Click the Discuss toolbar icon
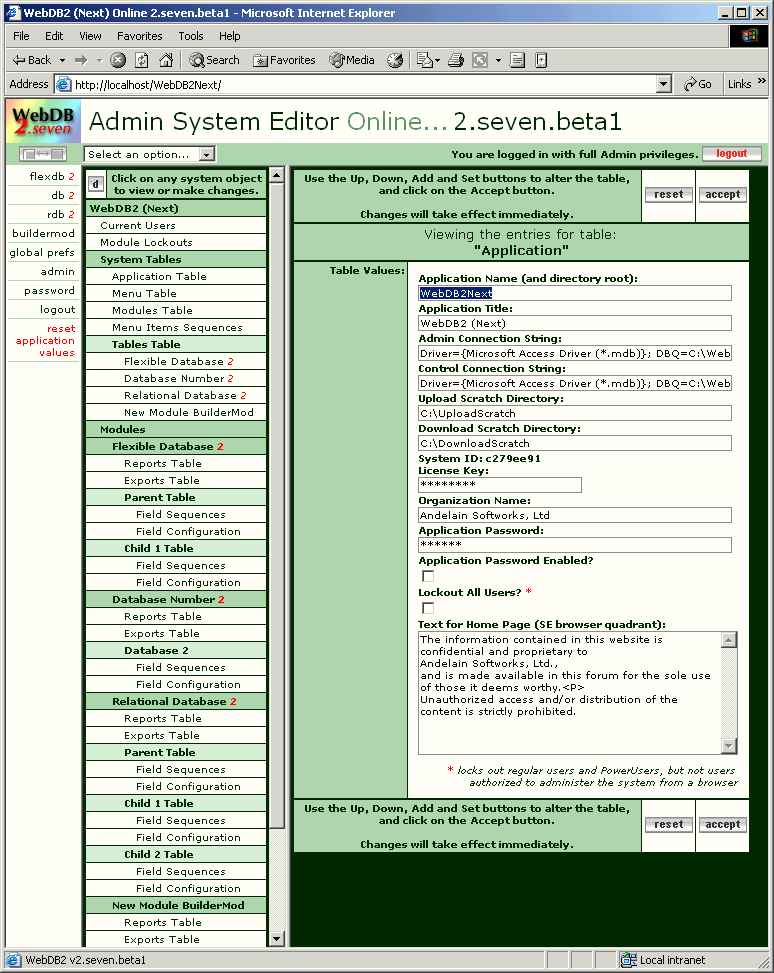 518,60
